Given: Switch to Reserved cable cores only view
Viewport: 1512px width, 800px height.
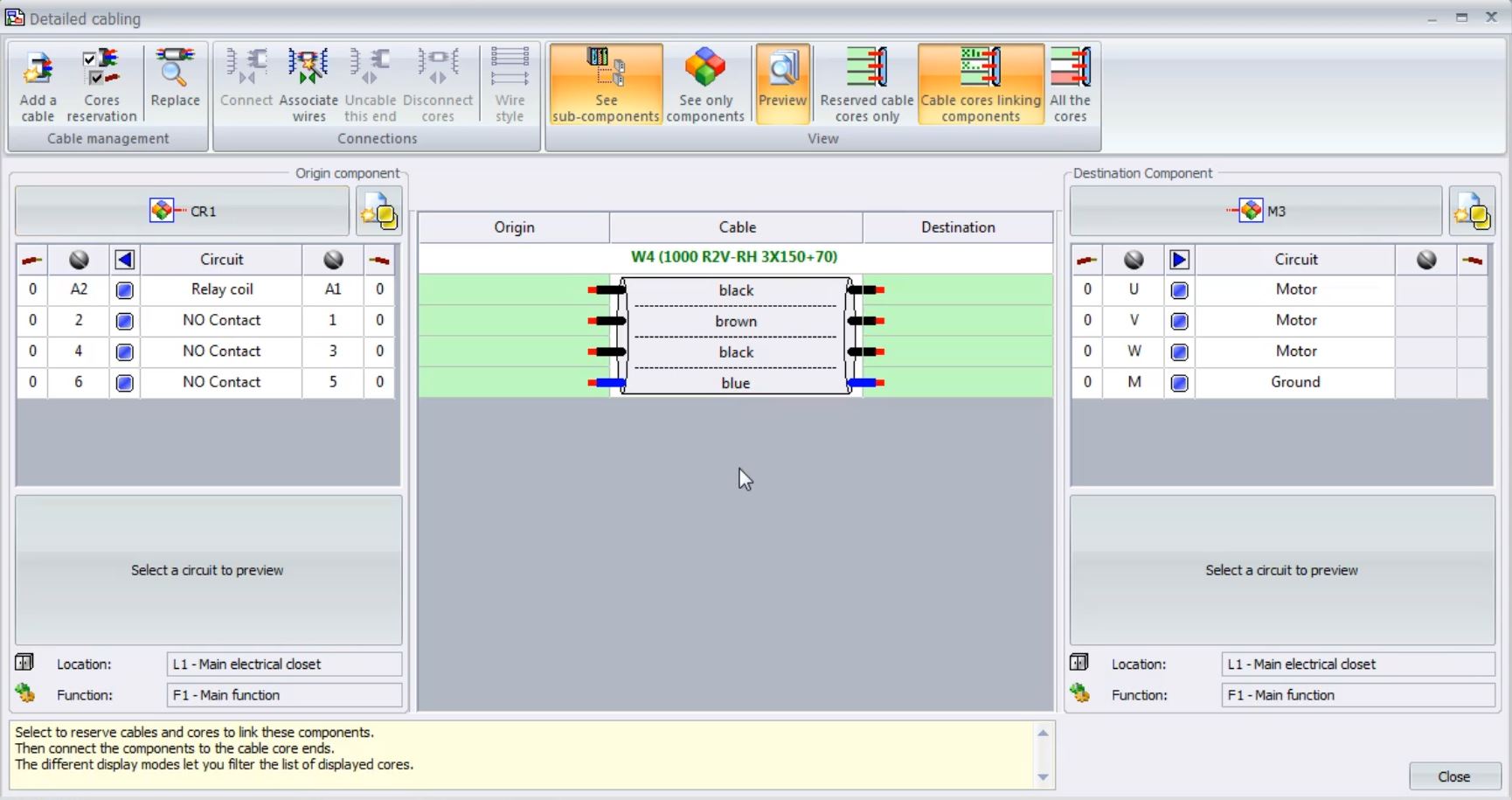Looking at the screenshot, I should [x=864, y=83].
